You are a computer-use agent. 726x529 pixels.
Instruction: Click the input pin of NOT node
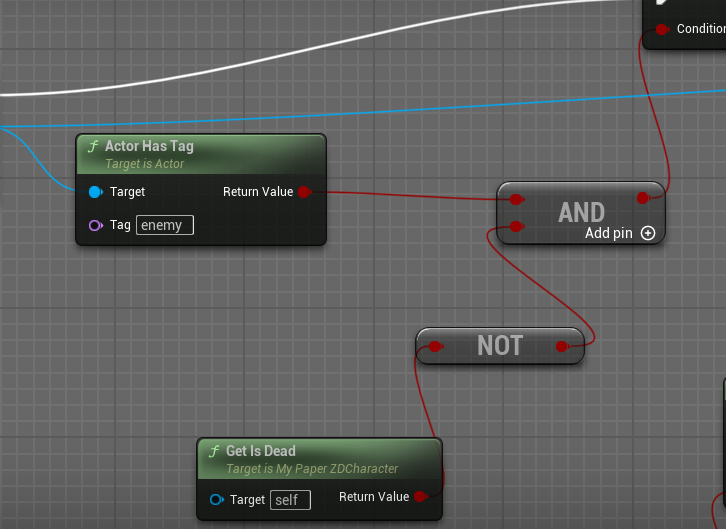tap(435, 346)
